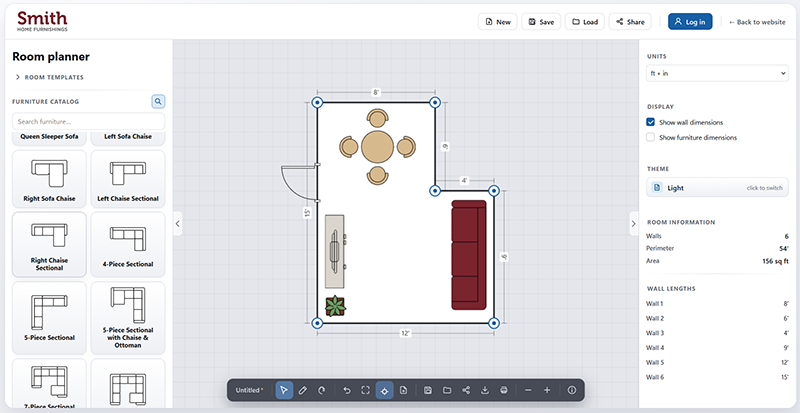800x413 pixels.
Task: Zoom out with the minus icon
Action: click(x=528, y=390)
